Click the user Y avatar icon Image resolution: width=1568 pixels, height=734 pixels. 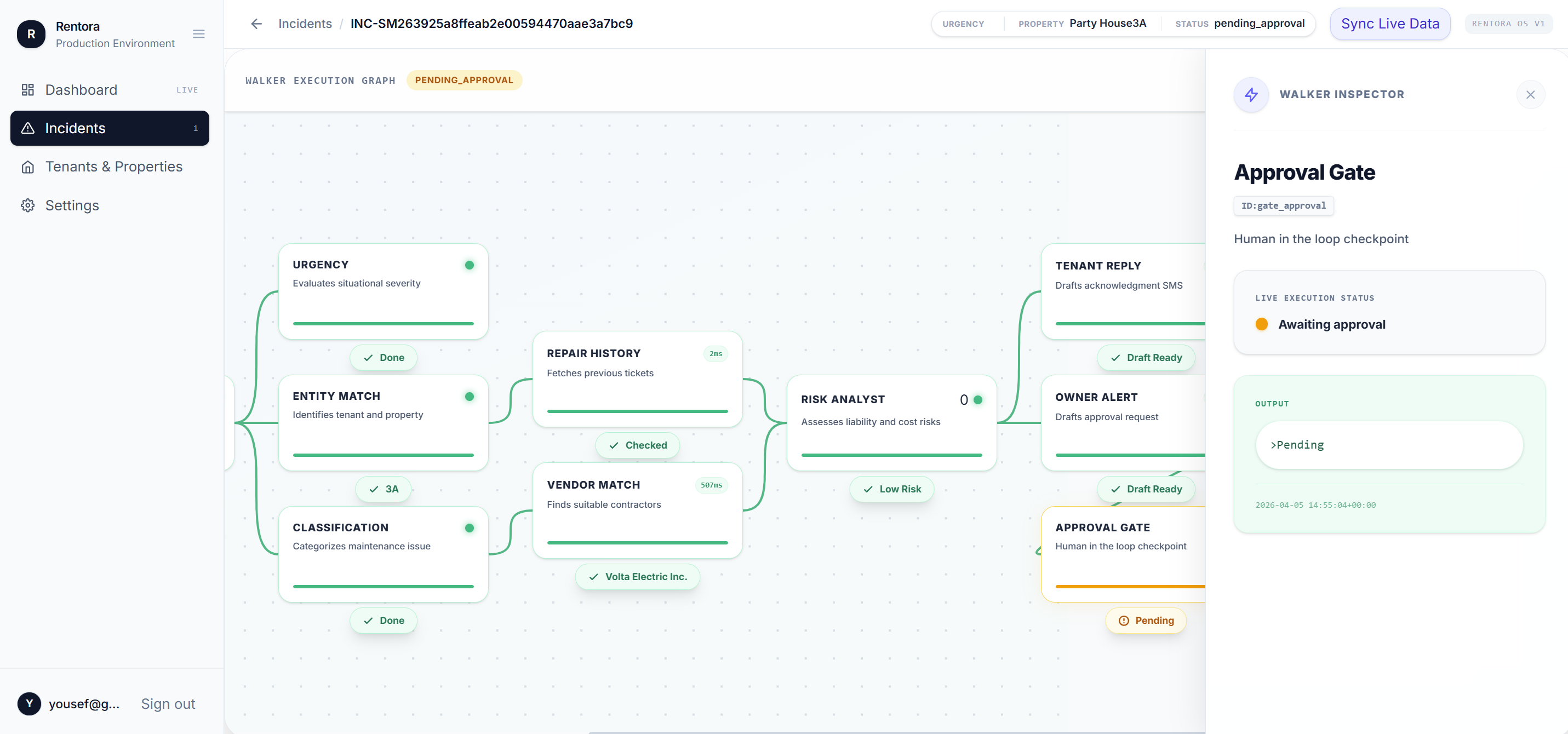[x=29, y=703]
